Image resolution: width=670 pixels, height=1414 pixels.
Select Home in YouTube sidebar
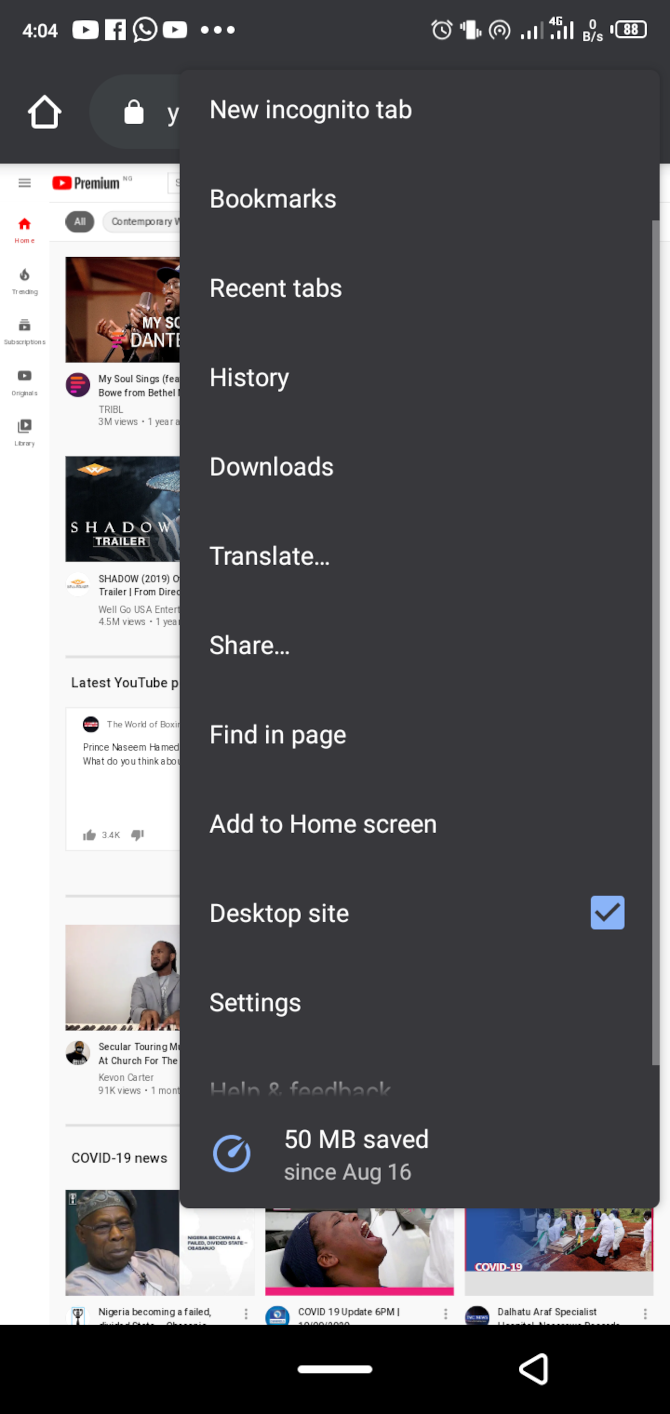click(25, 230)
